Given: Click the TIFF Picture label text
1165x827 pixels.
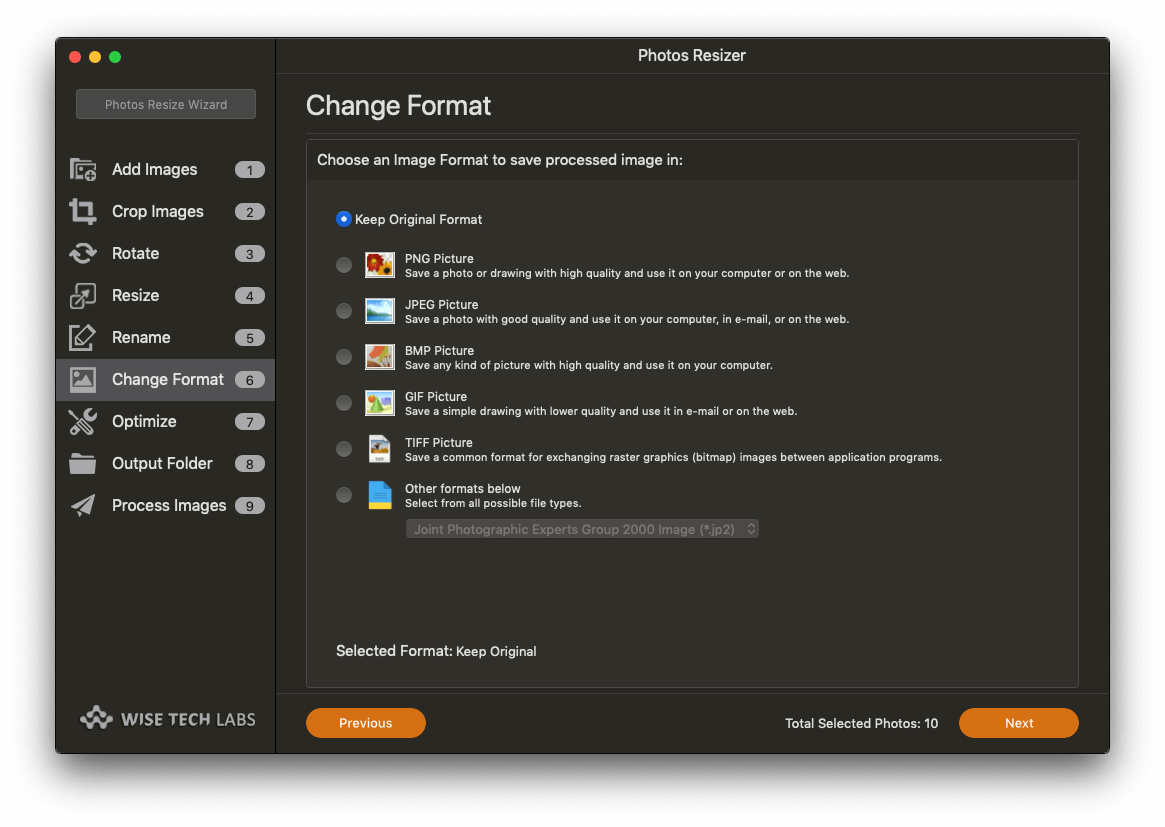Looking at the screenshot, I should click(438, 443).
